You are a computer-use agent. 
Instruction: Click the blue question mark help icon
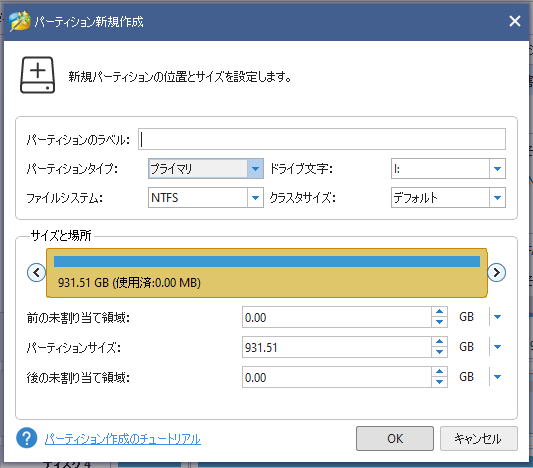(x=27, y=438)
